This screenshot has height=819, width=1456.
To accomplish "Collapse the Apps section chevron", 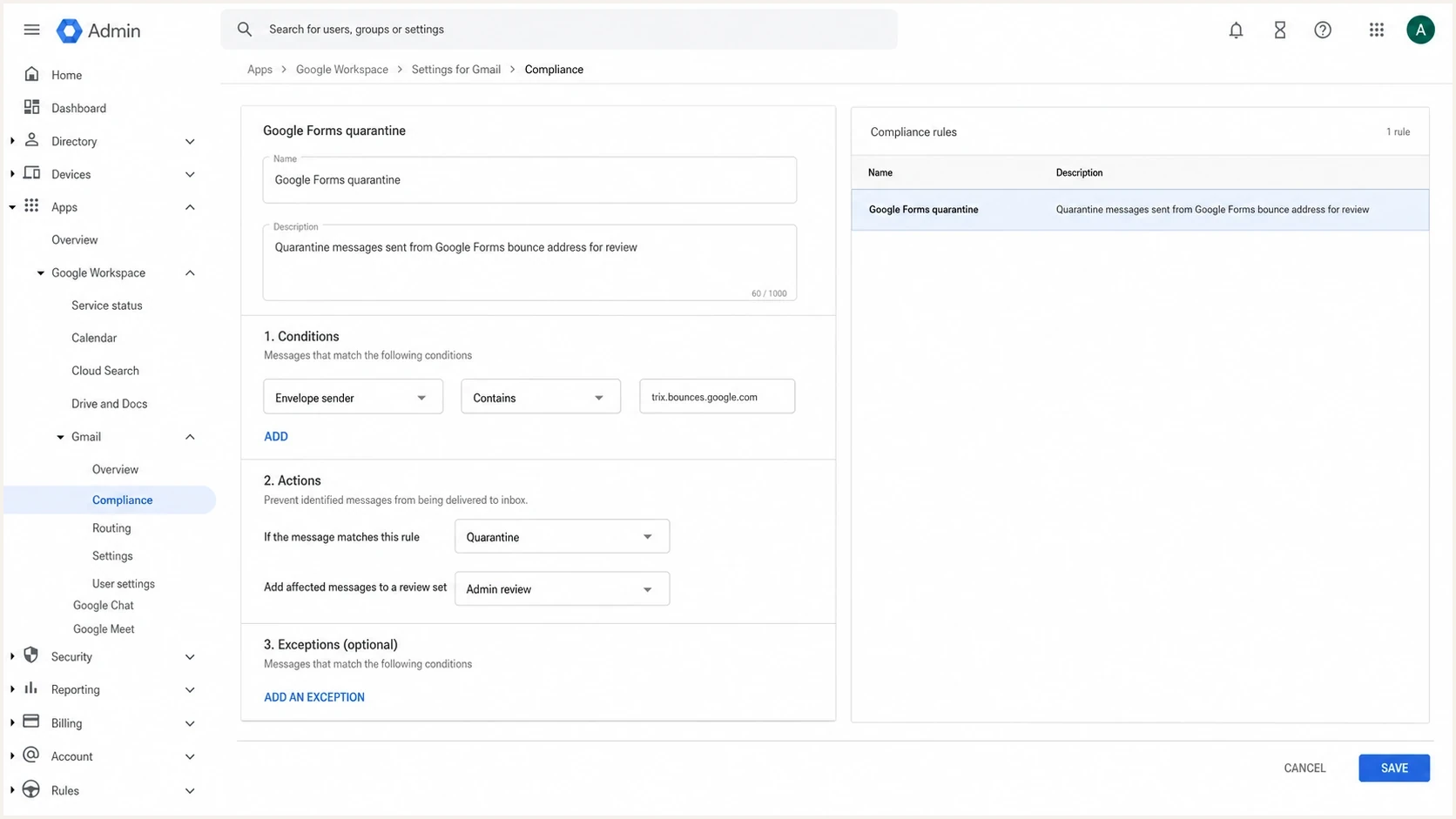I will coord(190,207).
